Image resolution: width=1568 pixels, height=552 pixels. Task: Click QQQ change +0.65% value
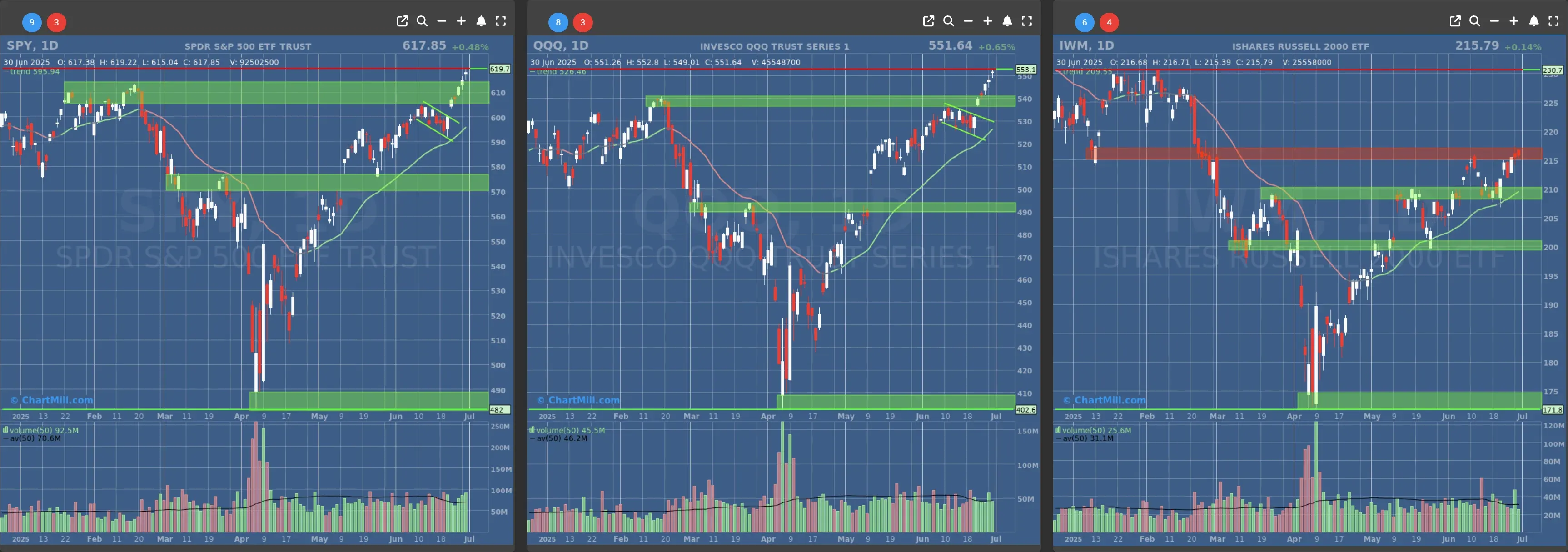996,47
